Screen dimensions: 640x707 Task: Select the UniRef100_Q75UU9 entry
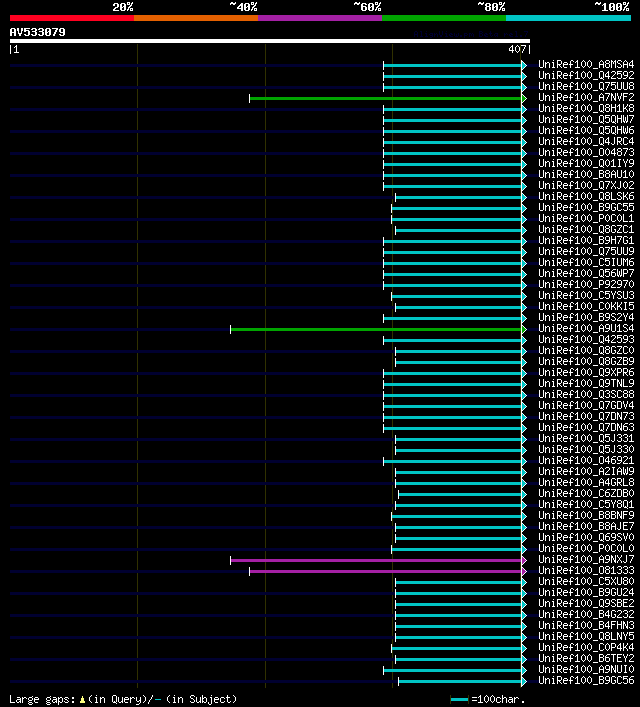[586, 251]
